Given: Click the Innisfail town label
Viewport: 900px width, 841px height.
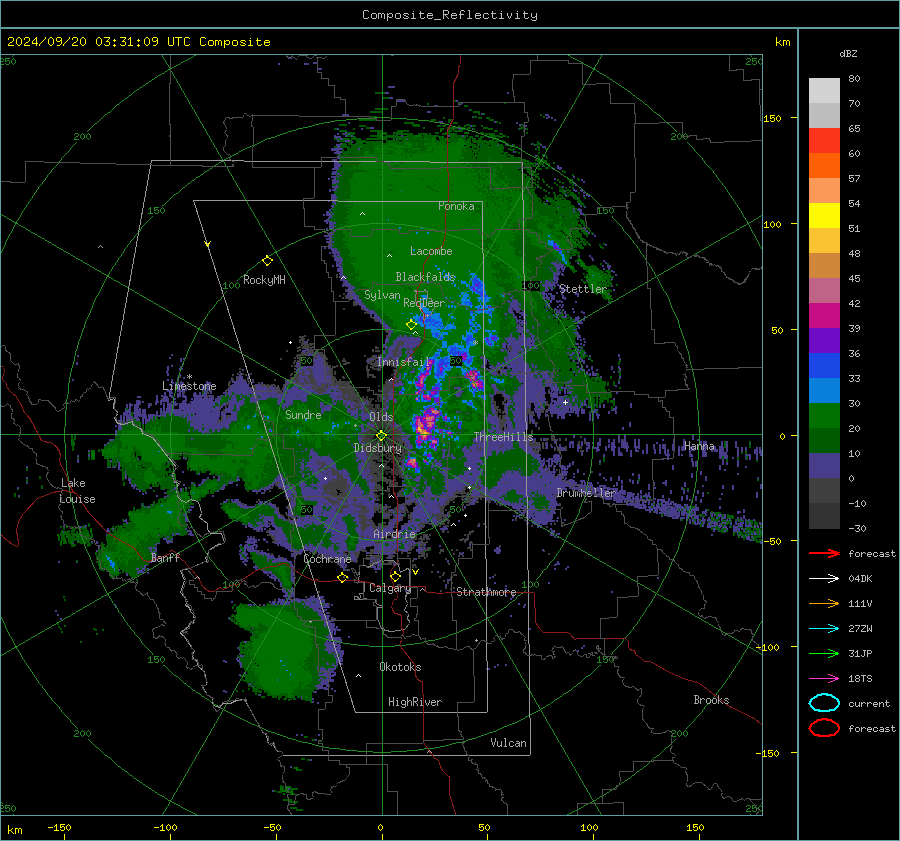Looking at the screenshot, I should pyautogui.click(x=403, y=362).
